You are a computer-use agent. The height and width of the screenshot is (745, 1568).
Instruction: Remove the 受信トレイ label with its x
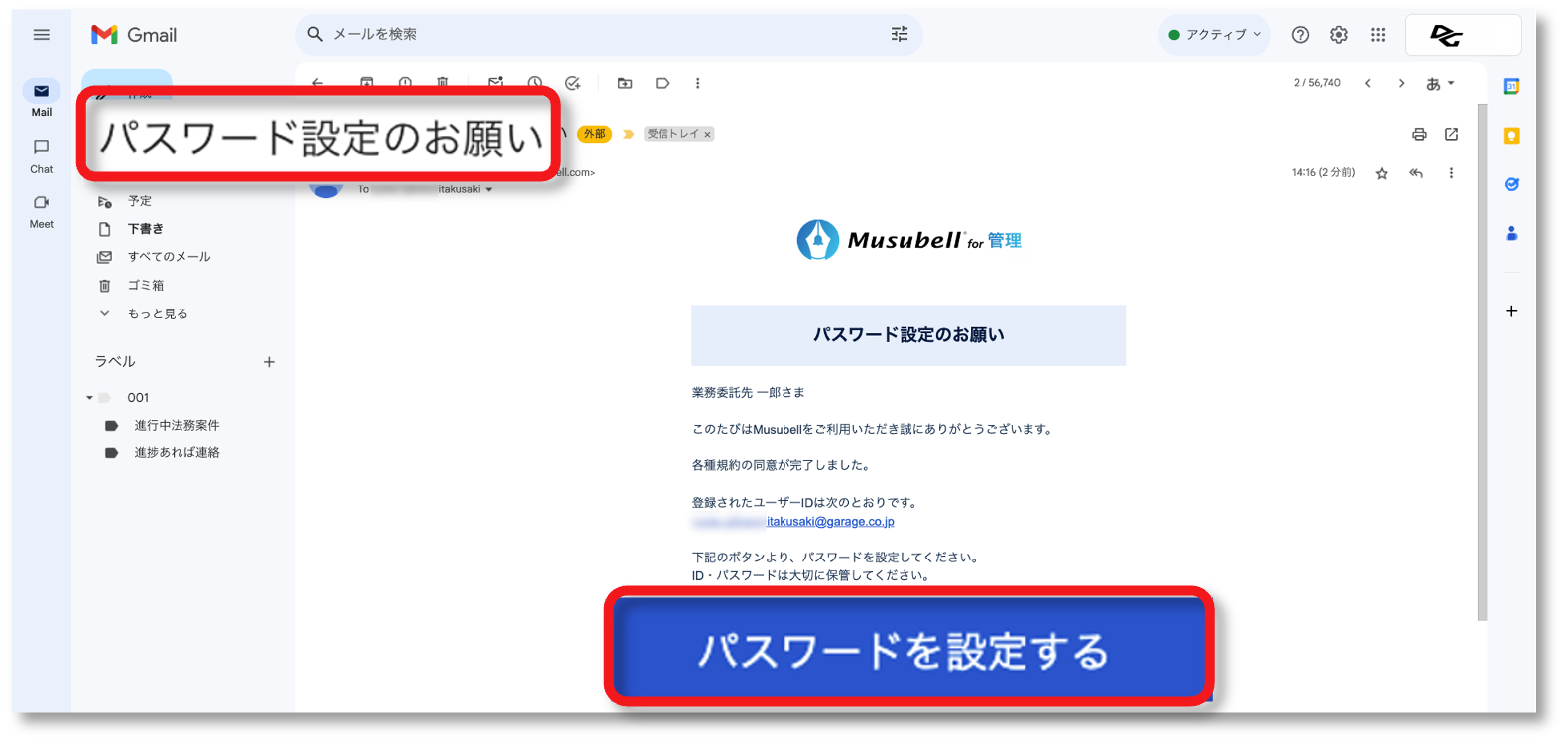pos(707,135)
